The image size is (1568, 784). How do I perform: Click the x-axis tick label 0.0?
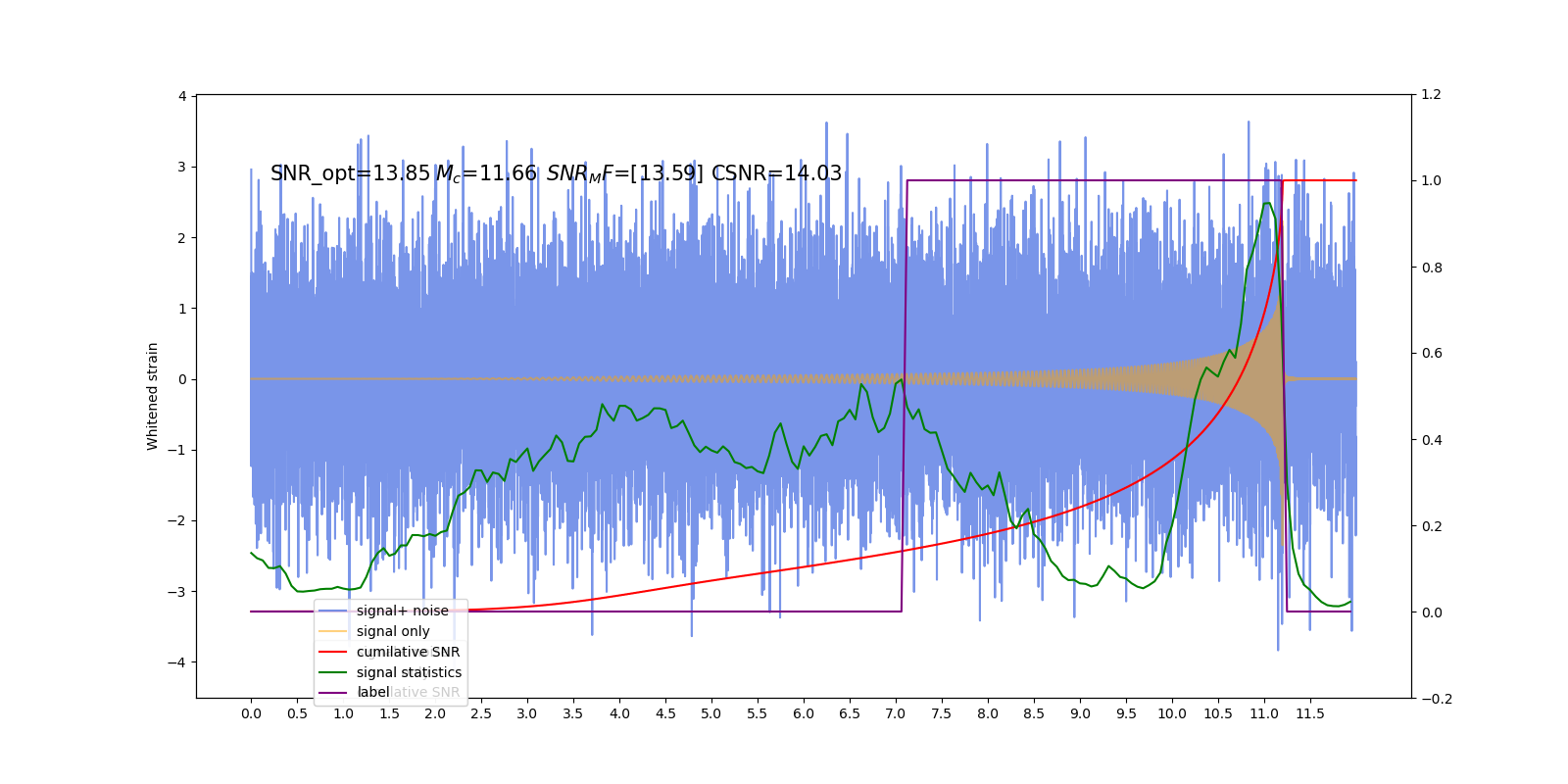(251, 713)
